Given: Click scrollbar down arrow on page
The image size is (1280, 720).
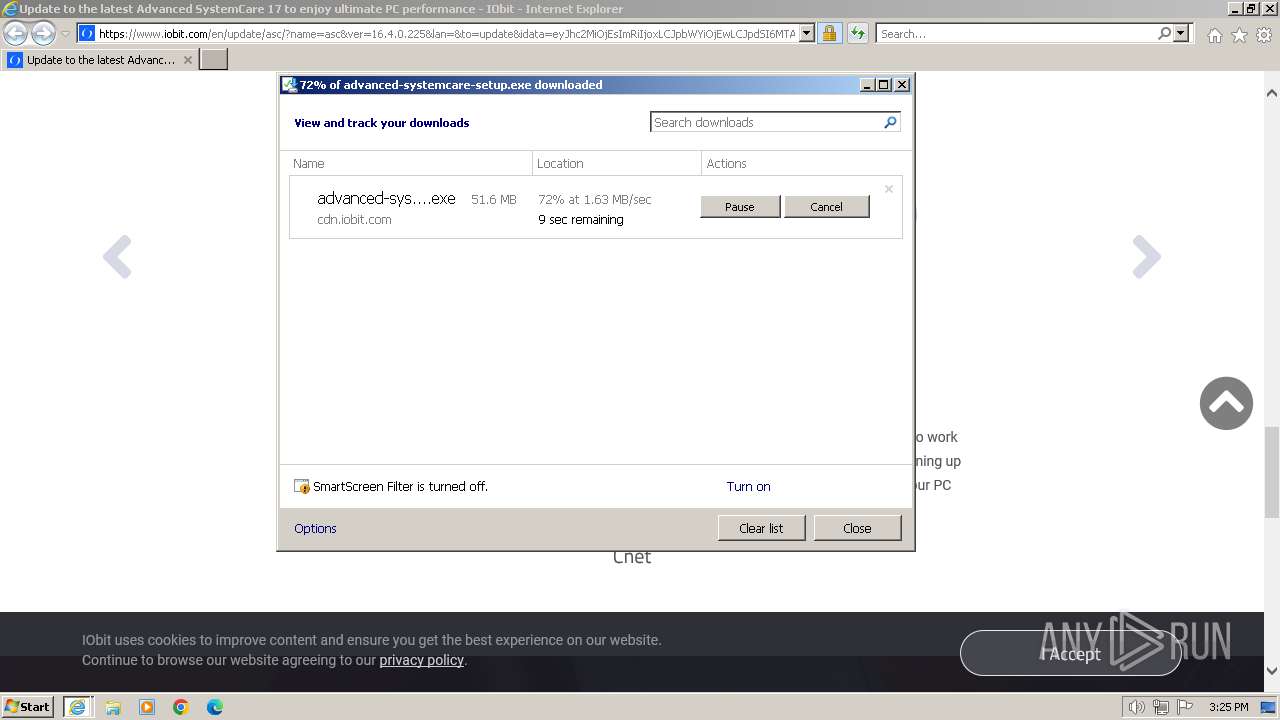Looking at the screenshot, I should point(1272,671).
